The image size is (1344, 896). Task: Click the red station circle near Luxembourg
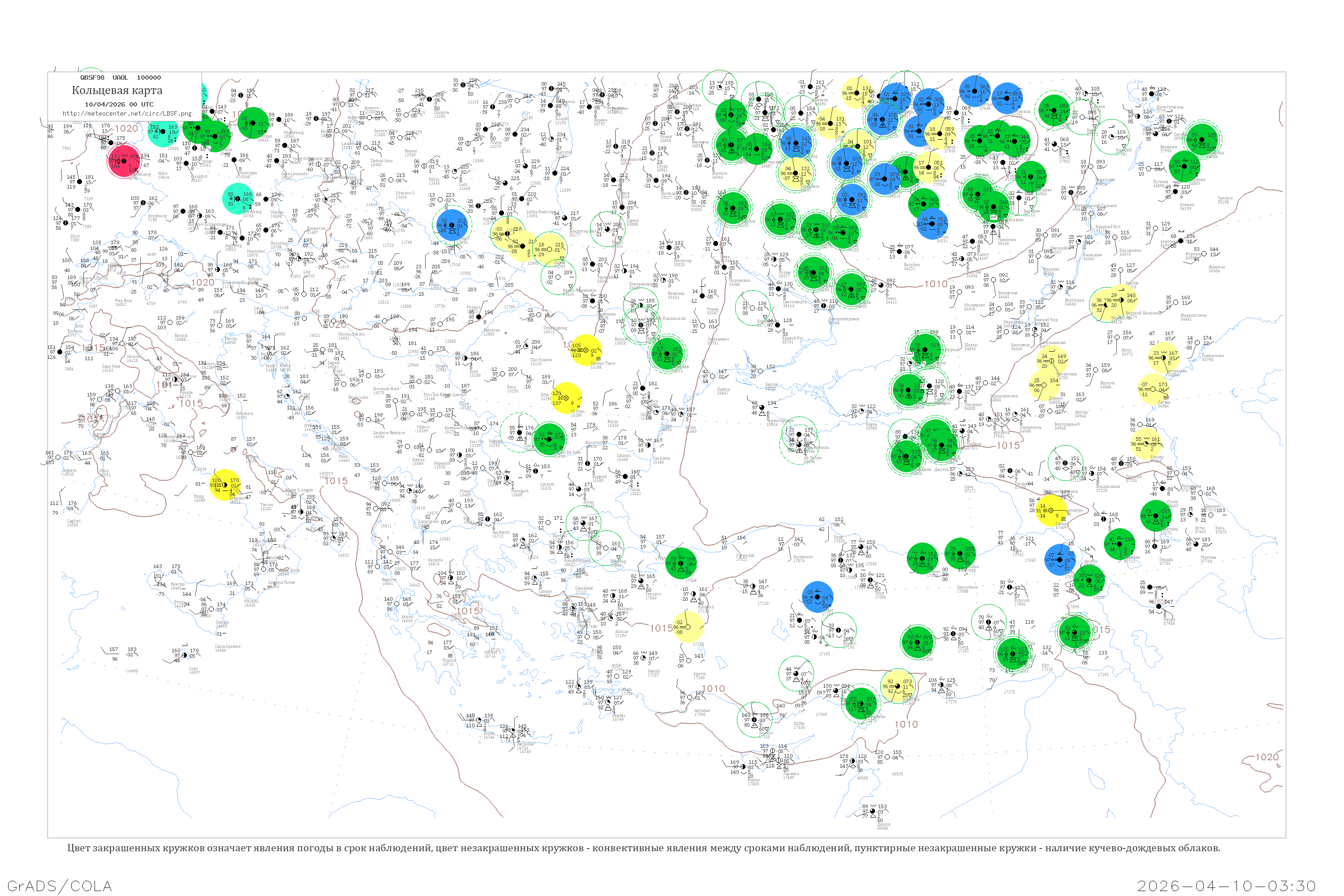(x=124, y=161)
